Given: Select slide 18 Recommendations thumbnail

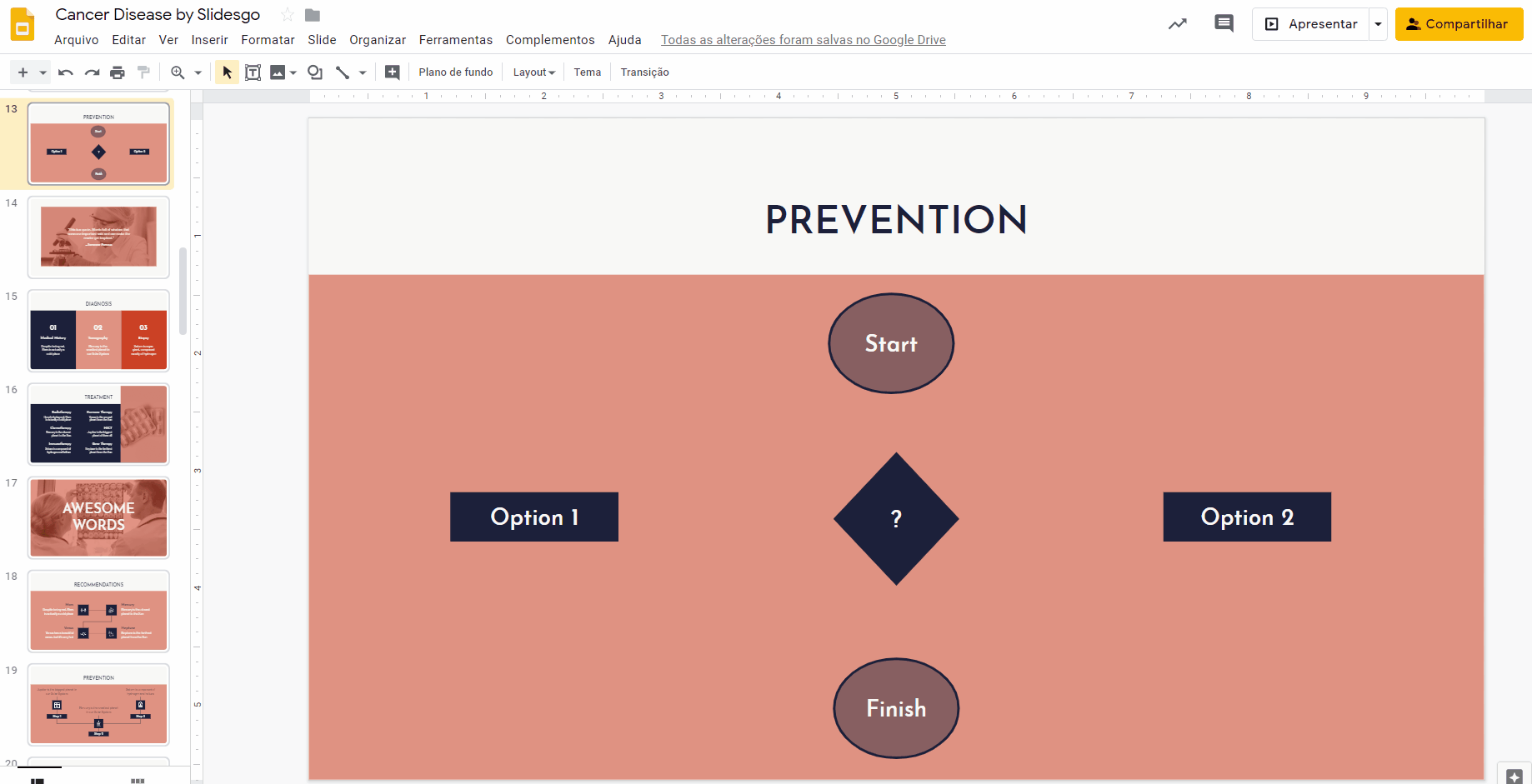Looking at the screenshot, I should 98,611.
